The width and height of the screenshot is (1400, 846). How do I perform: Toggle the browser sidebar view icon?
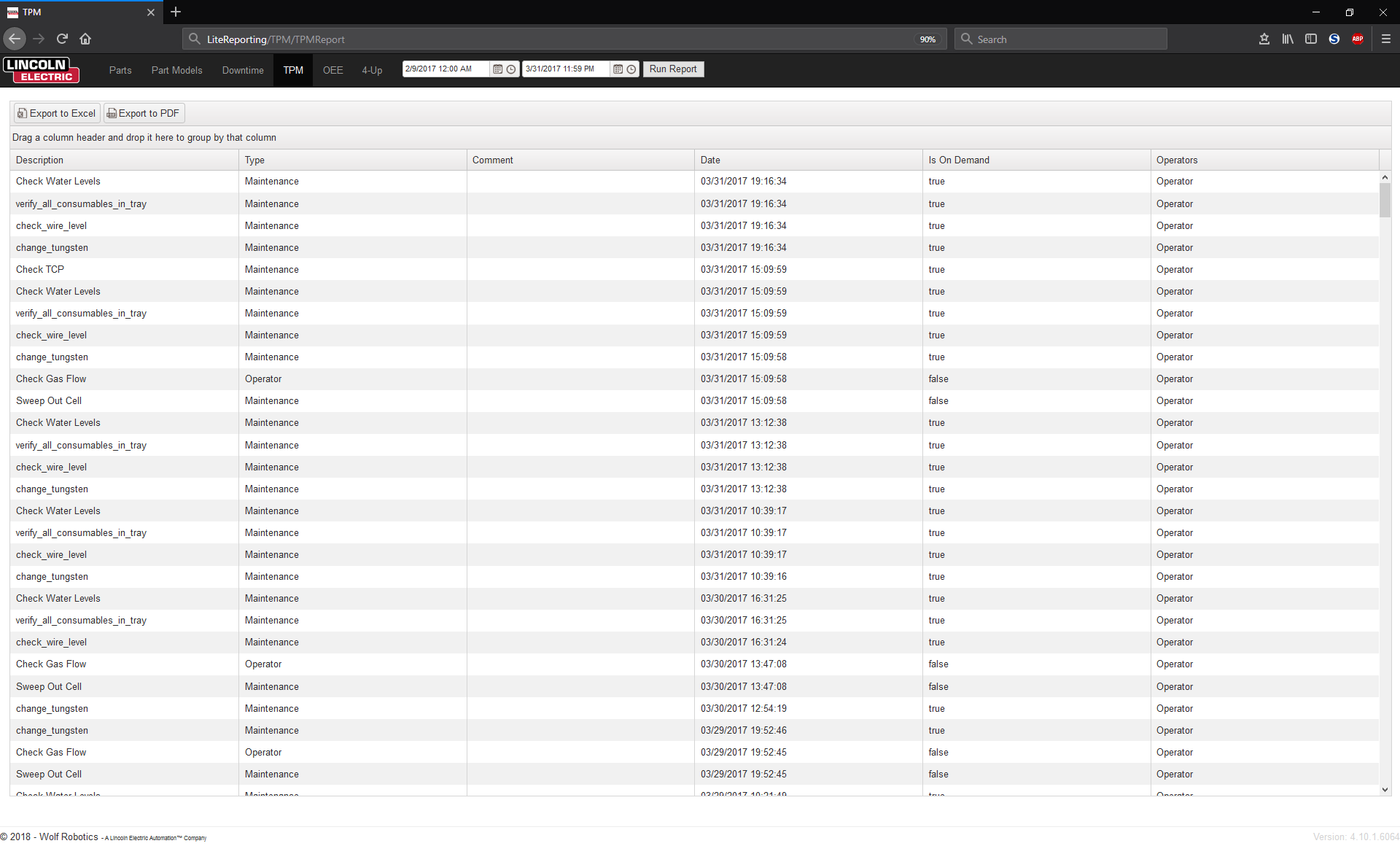pyautogui.click(x=1311, y=39)
